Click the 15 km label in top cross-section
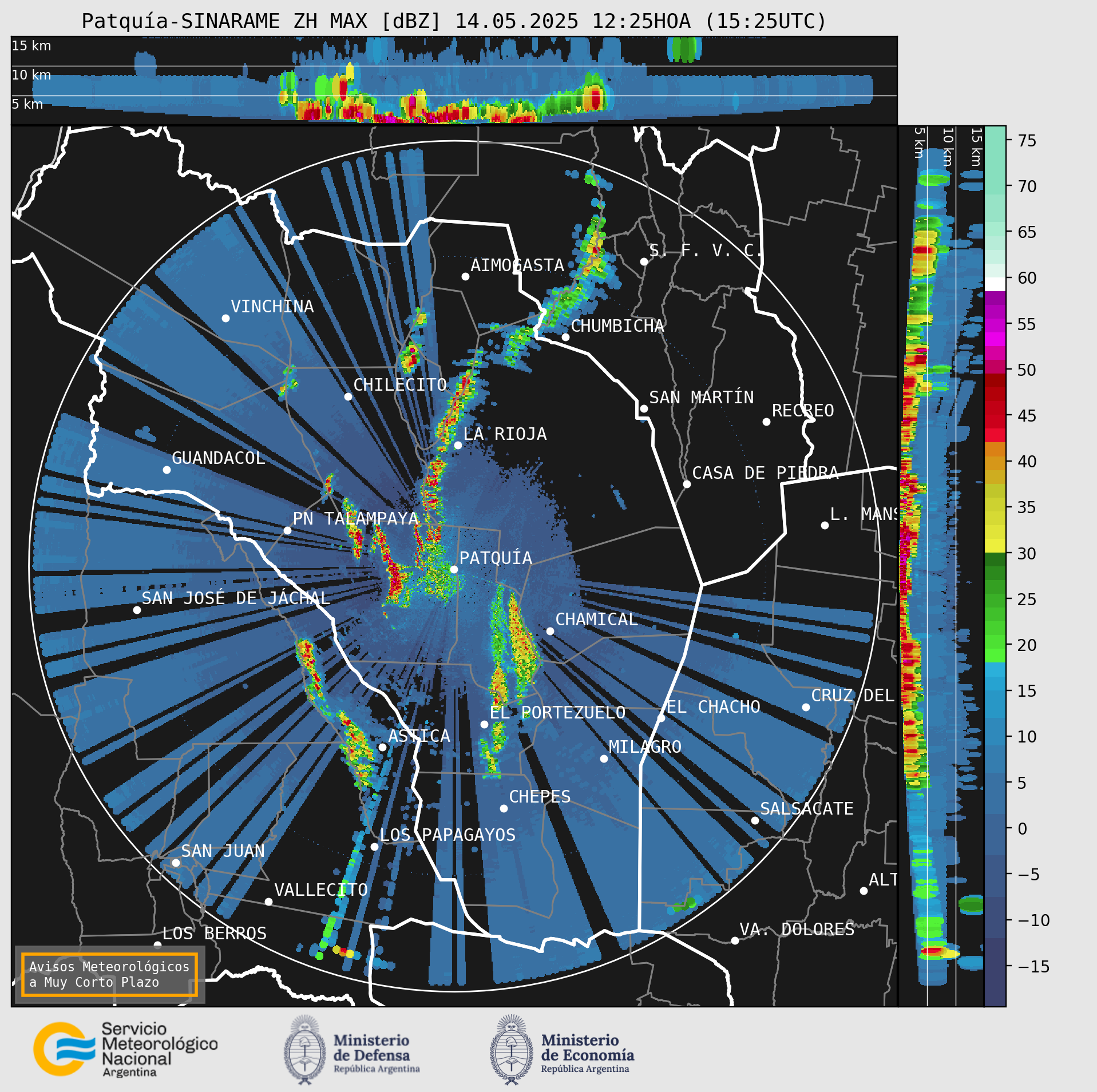Image resolution: width=1097 pixels, height=1092 pixels. (x=31, y=46)
